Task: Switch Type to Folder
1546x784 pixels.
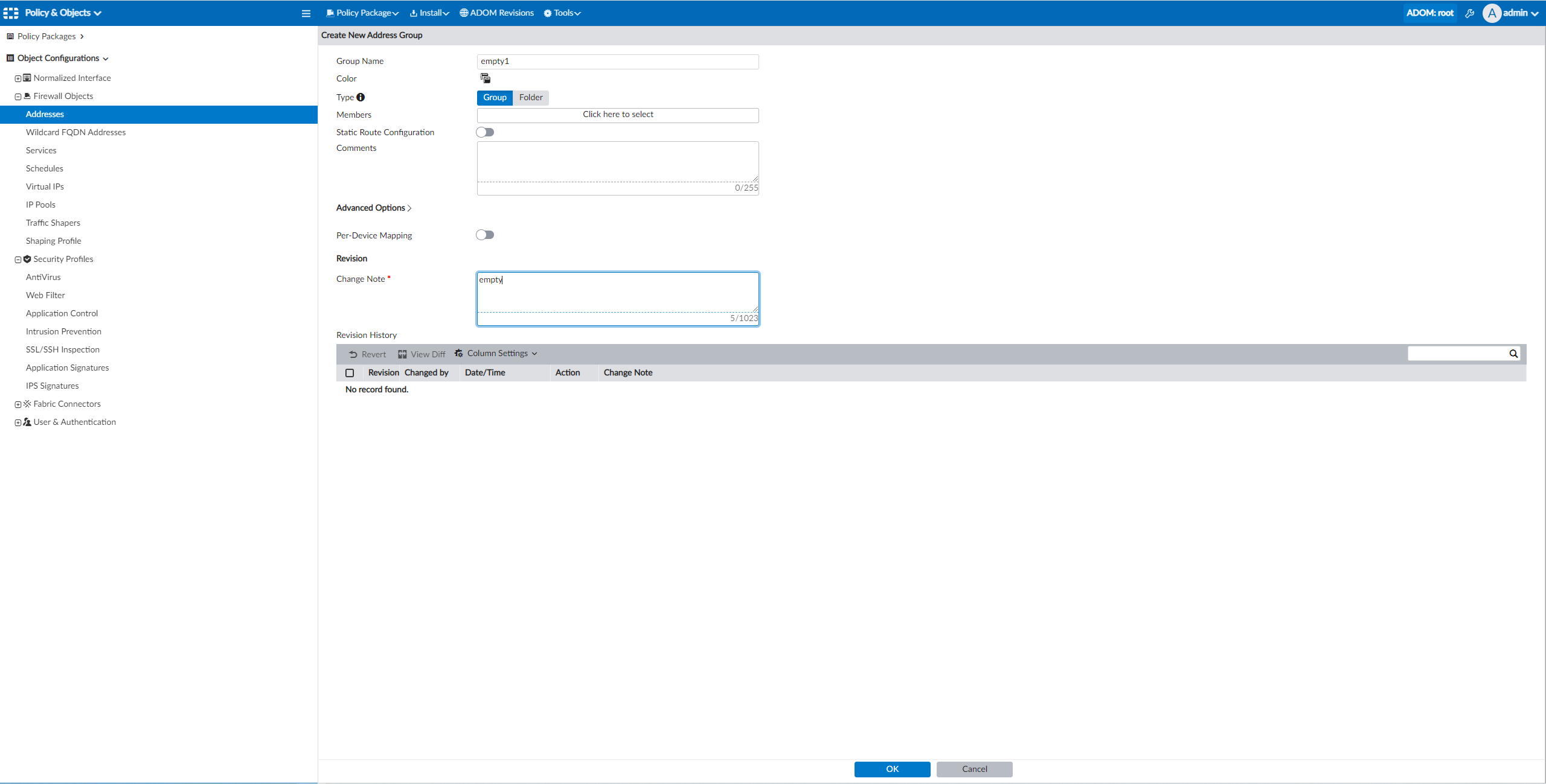Action: tap(530, 97)
